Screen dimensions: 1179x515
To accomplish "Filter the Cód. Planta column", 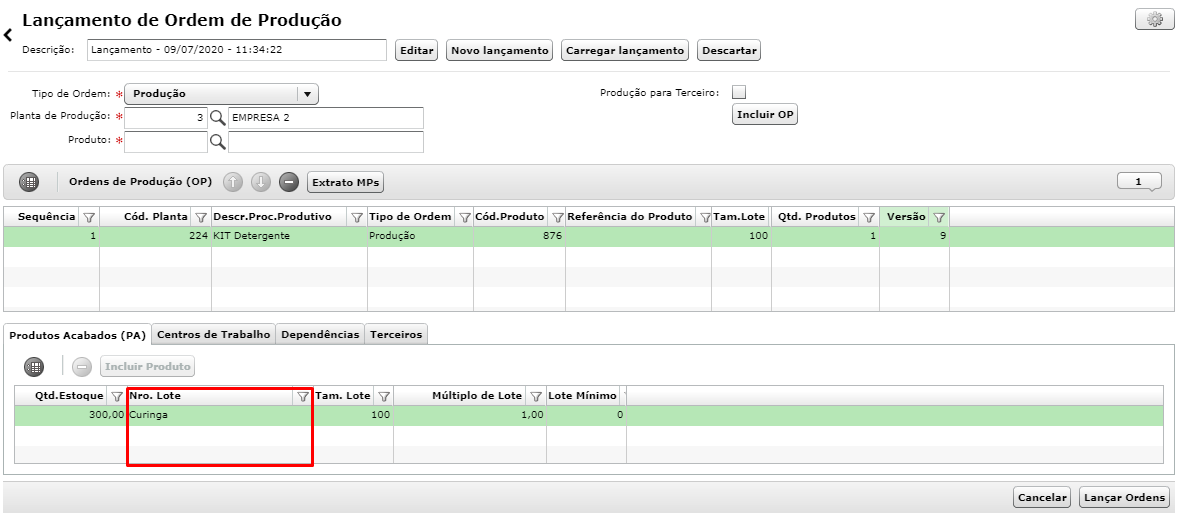I will pos(201,217).
